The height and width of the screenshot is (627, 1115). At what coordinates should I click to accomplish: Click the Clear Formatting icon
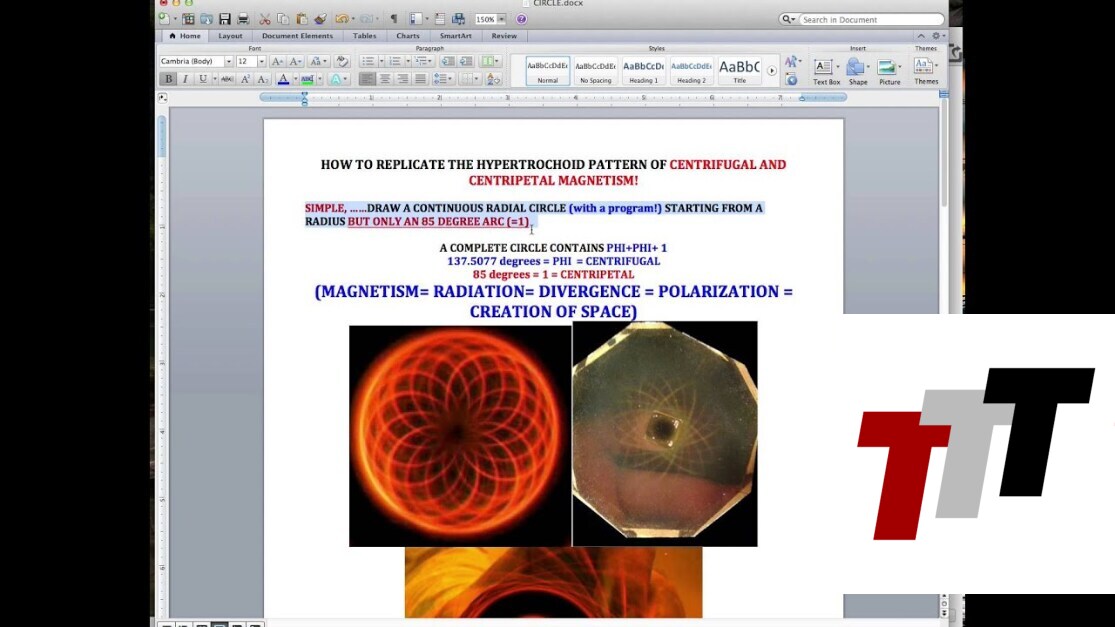(x=341, y=61)
